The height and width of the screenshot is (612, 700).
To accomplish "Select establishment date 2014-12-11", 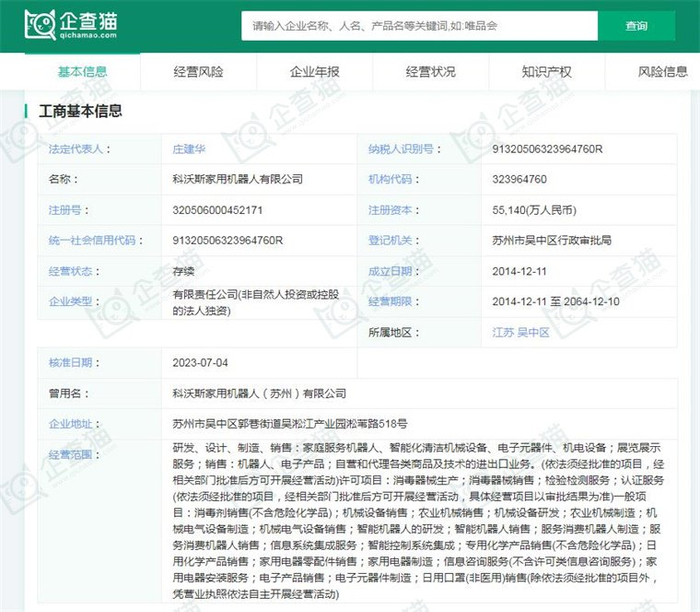I will (519, 271).
